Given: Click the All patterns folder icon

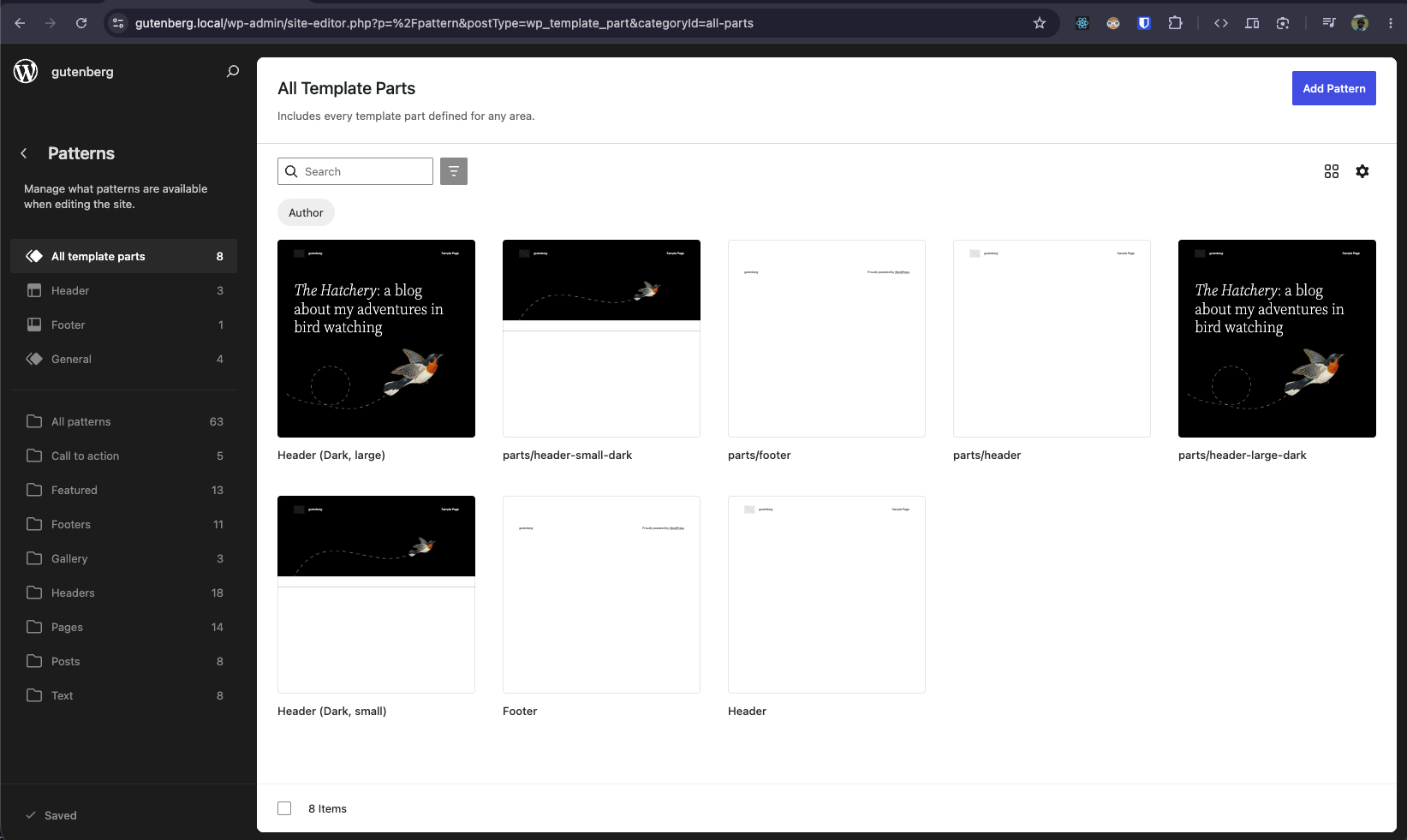Looking at the screenshot, I should (34, 421).
